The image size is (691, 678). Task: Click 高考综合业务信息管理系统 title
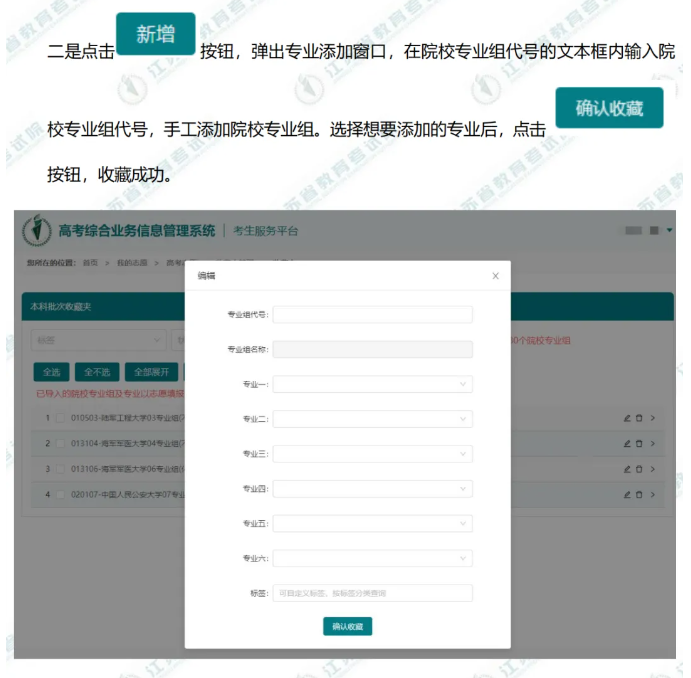point(137,231)
